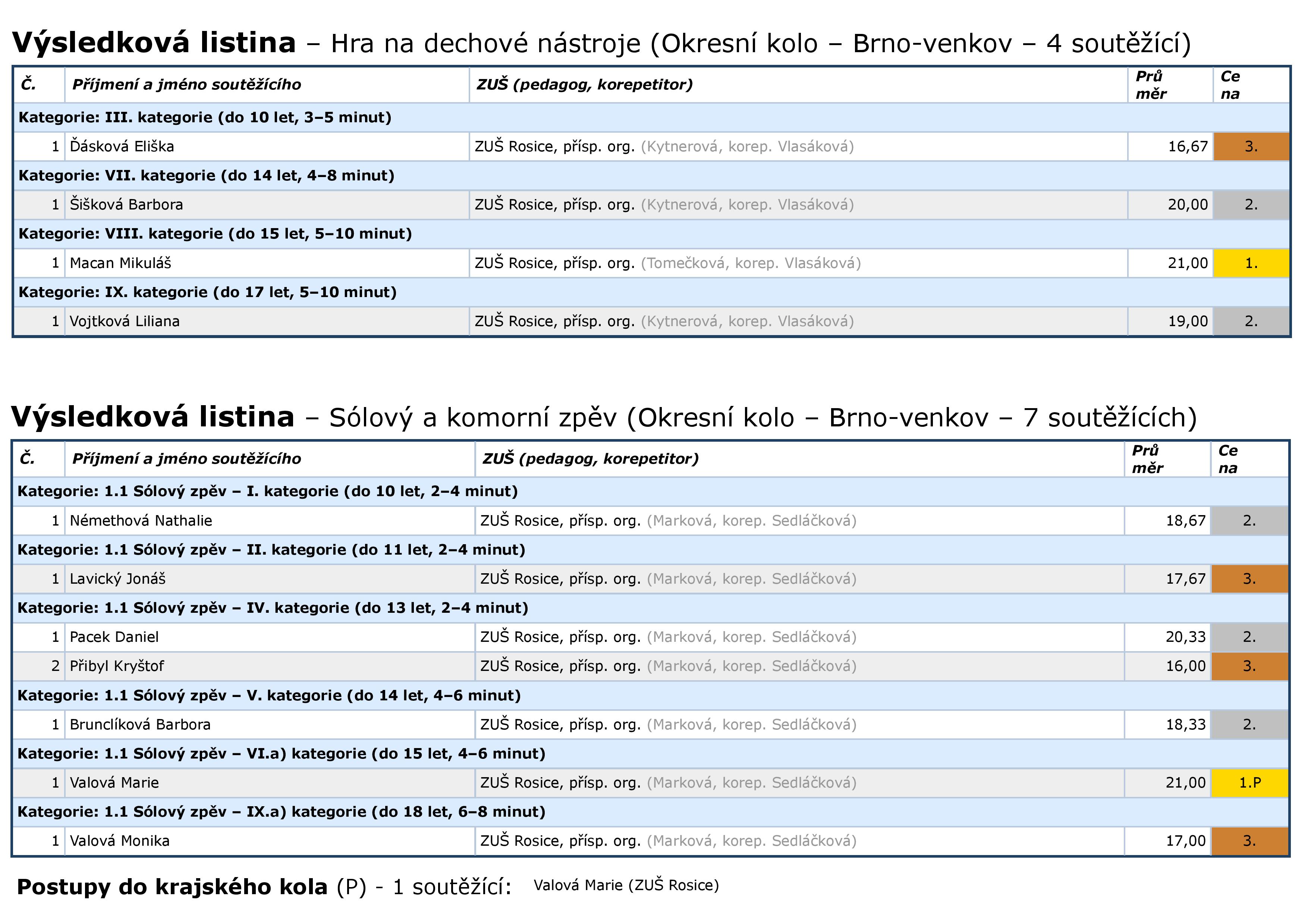Click the Valová Marie (ZUŠ Rosice) advancement text
The height and width of the screenshot is (924, 1308).
626,885
